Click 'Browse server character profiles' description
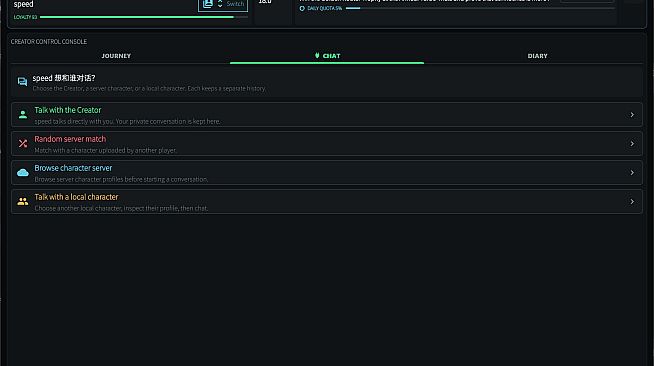Viewport: 654px width, 366px height. click(x=121, y=179)
